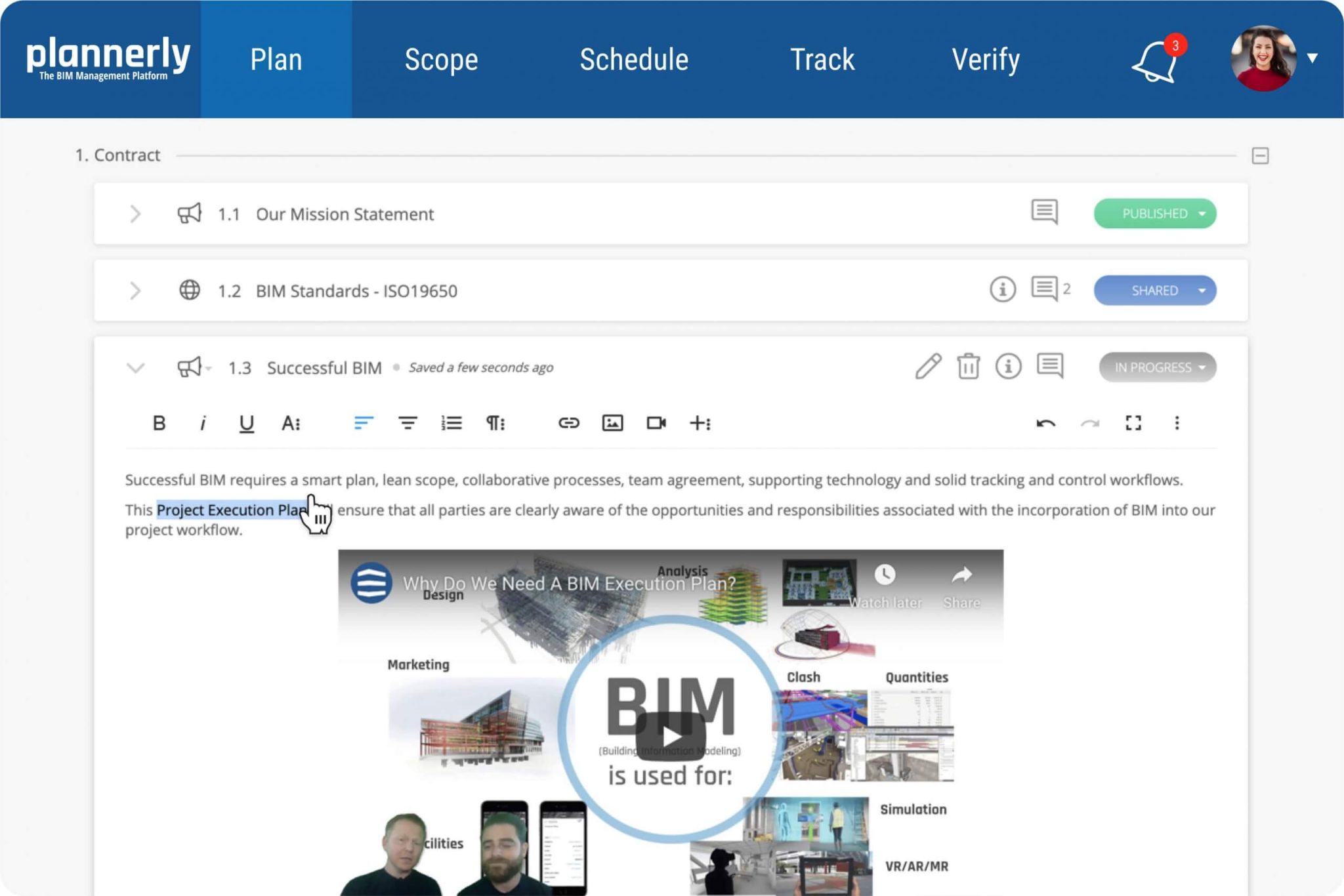The image size is (1344, 896).
Task: Open the IN PROGRESS status dropdown
Action: 1158,367
